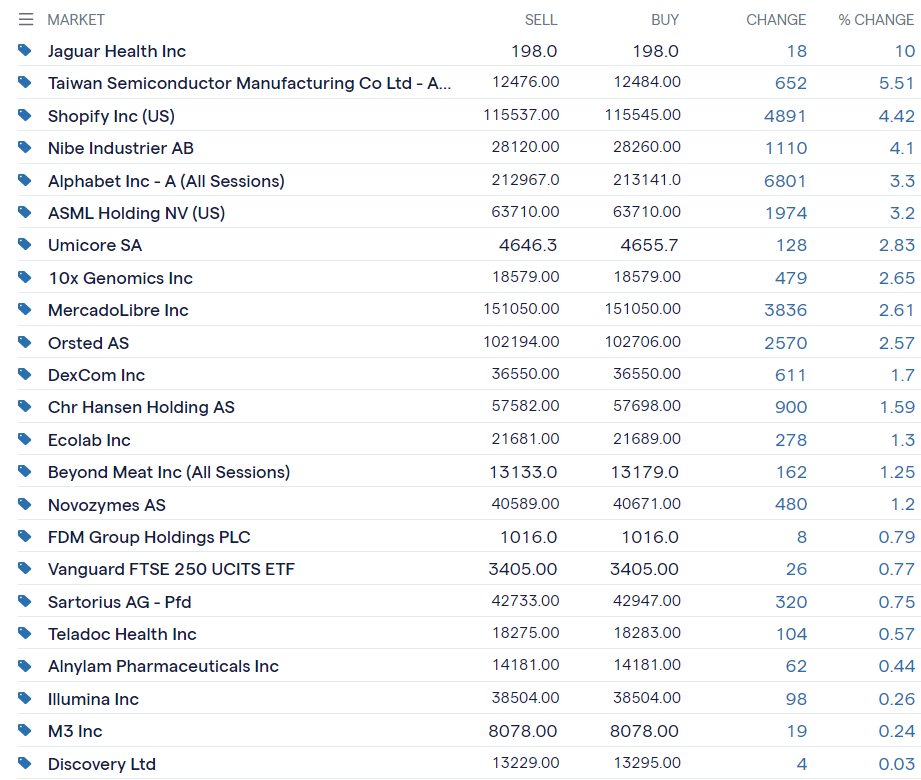Open the hamburger menu beside MARKET
The width and height of the screenshot is (921, 780).
(x=26, y=19)
